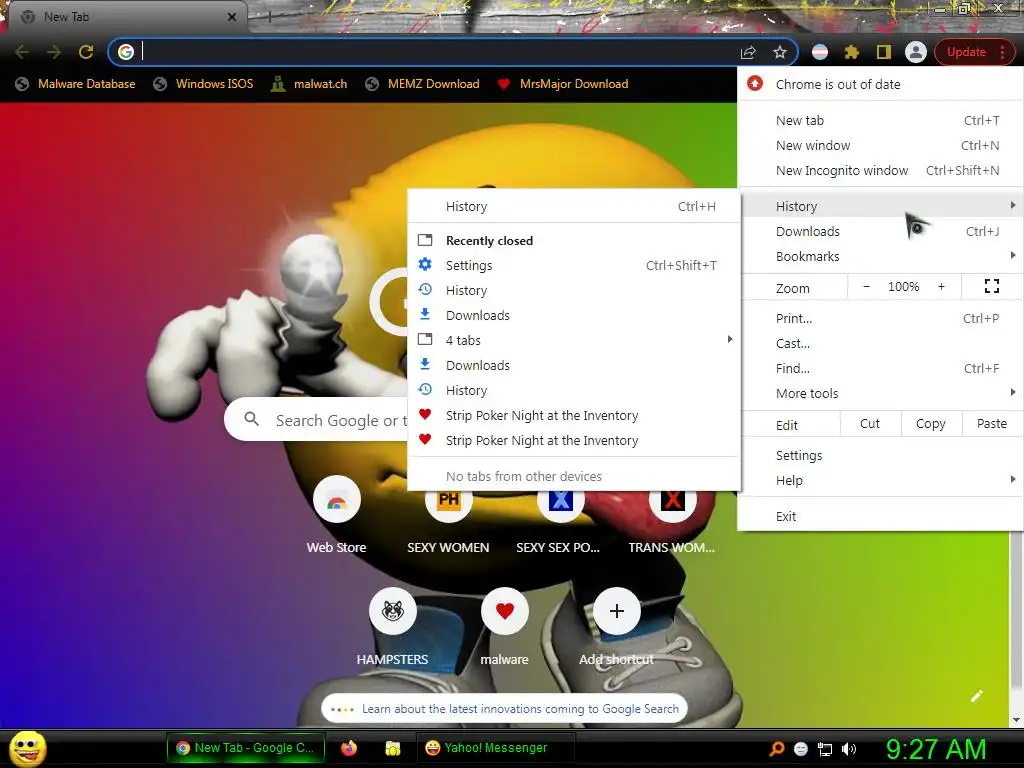The height and width of the screenshot is (768, 1024).
Task: Open the Windows ISOS bookmark
Action: pyautogui.click(x=203, y=84)
